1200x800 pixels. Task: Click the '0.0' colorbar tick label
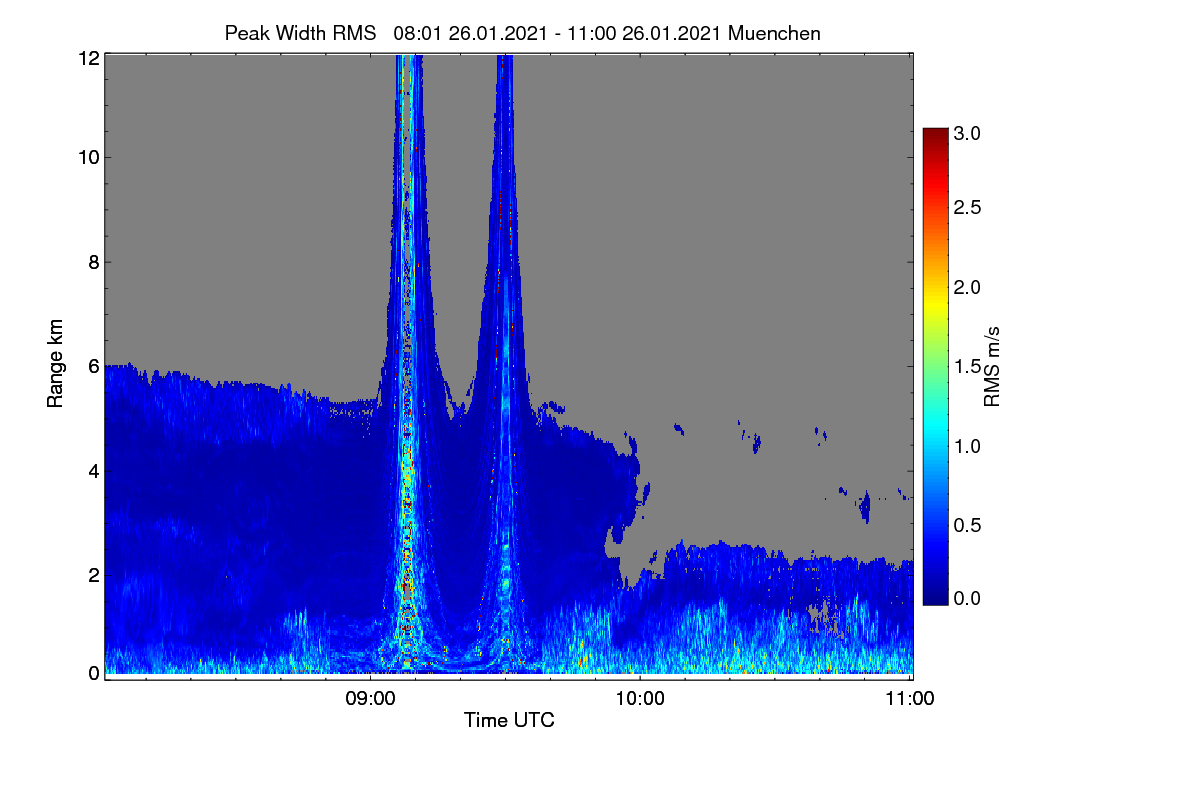968,598
